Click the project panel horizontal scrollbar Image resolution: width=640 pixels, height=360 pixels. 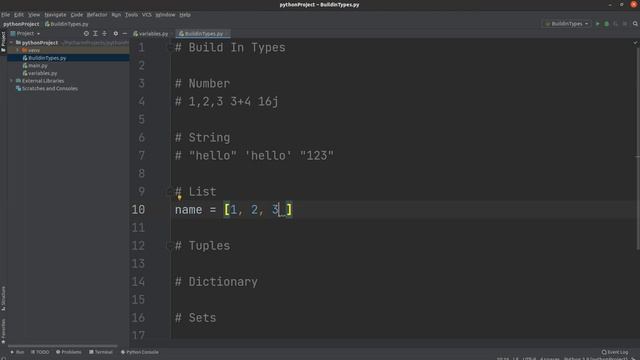[62, 346]
